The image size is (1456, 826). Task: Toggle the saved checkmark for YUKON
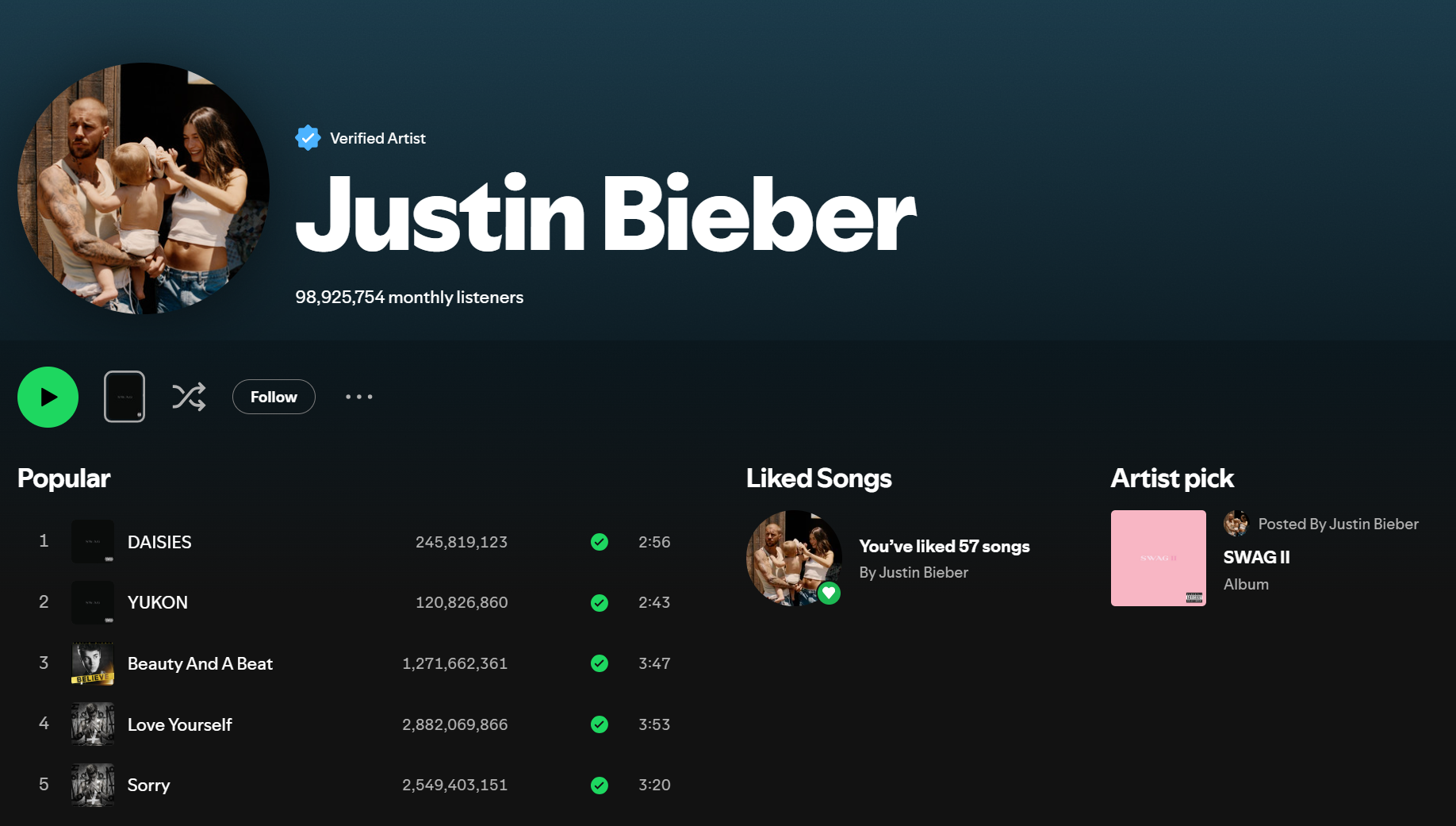coord(600,603)
